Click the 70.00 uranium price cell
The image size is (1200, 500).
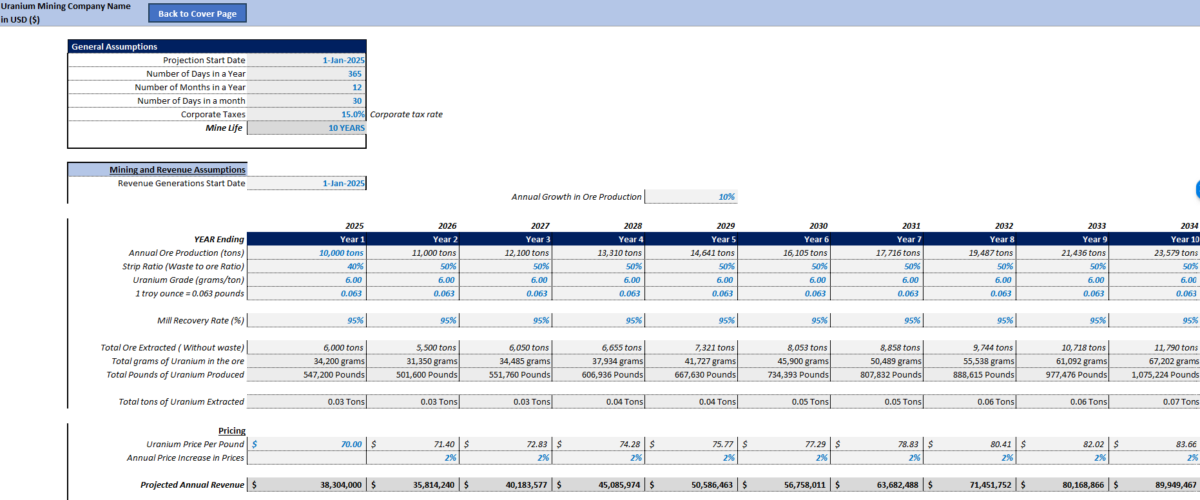tap(306, 443)
